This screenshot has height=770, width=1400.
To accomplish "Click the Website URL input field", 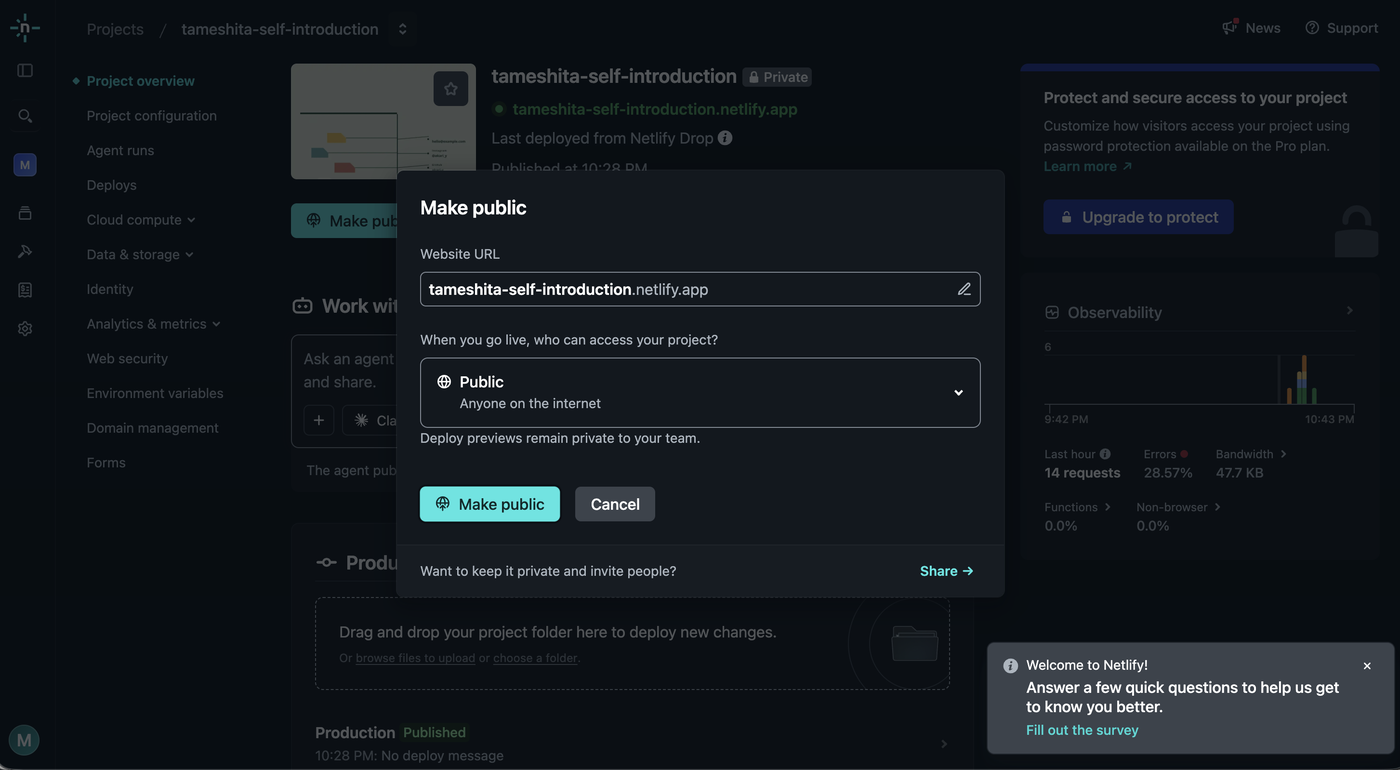I will pos(700,289).
